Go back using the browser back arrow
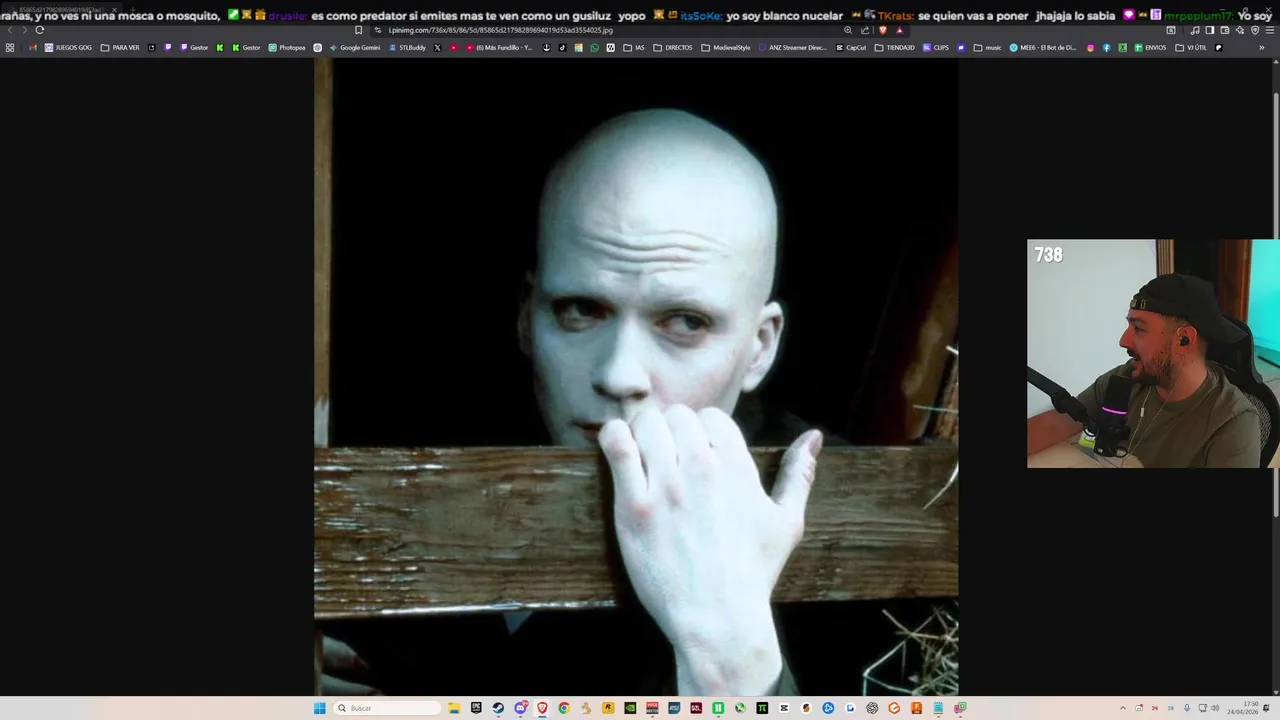Viewport: 1280px width, 720px height. coord(10,30)
